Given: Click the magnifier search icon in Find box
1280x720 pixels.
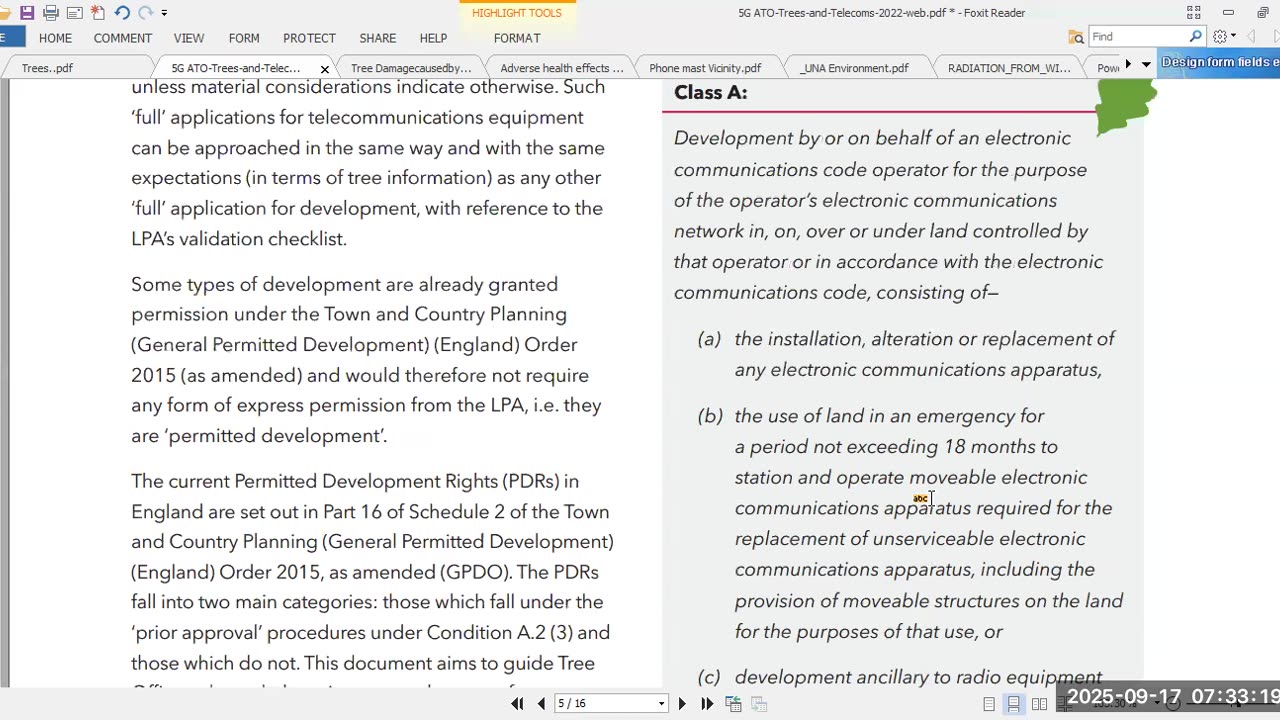Looking at the screenshot, I should 1195,37.
